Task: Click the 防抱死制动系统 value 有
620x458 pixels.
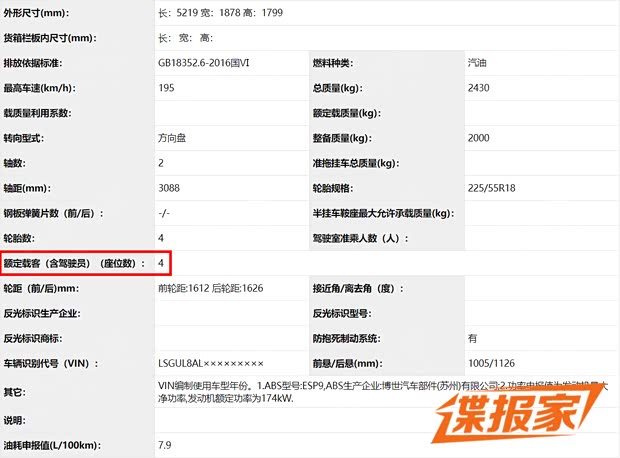Action: (x=473, y=339)
